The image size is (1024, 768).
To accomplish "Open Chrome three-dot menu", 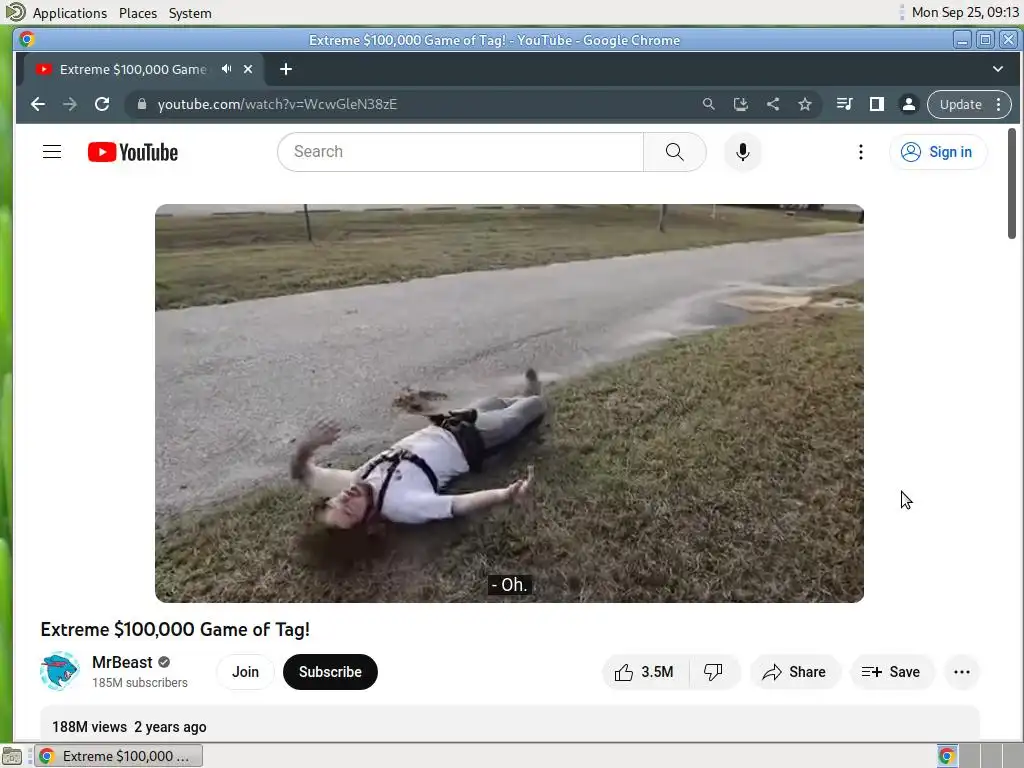I will pyautogui.click(x=999, y=104).
